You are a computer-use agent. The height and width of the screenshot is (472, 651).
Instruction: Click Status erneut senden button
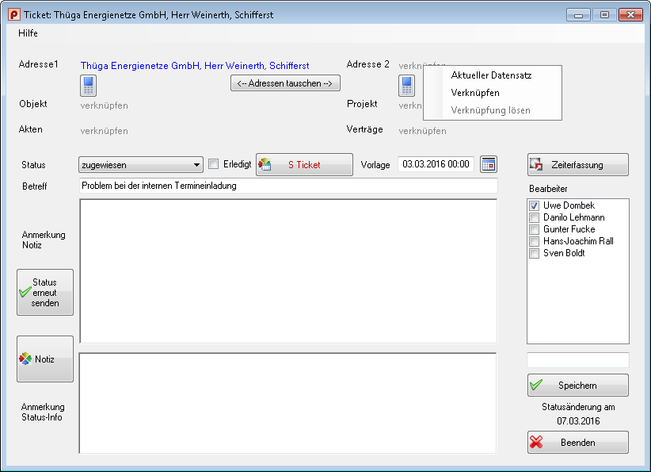coord(45,292)
